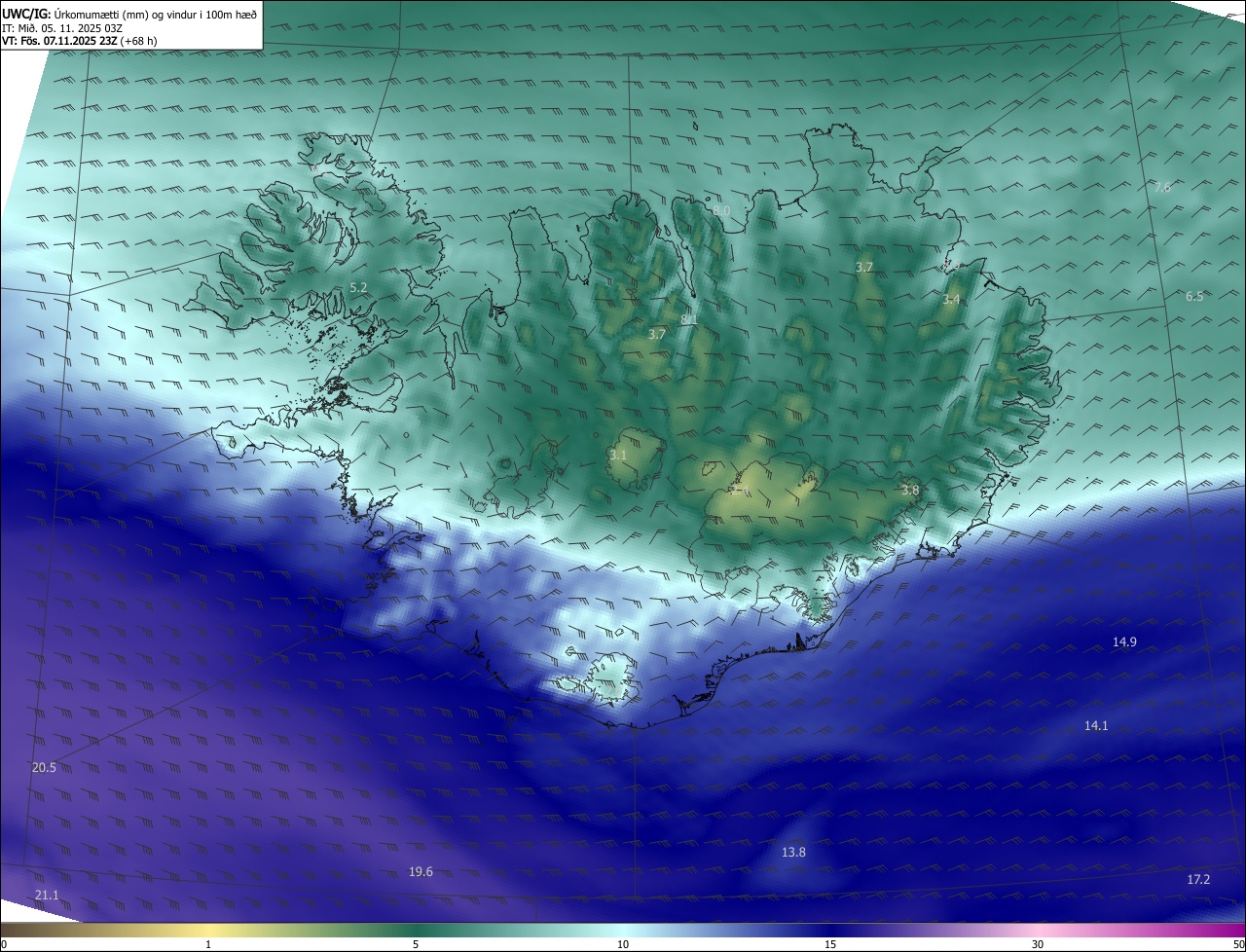Viewport: 1246px width, 952px height.
Task: Click the 3.8 value in southeast Iceland
Action: pos(910,491)
